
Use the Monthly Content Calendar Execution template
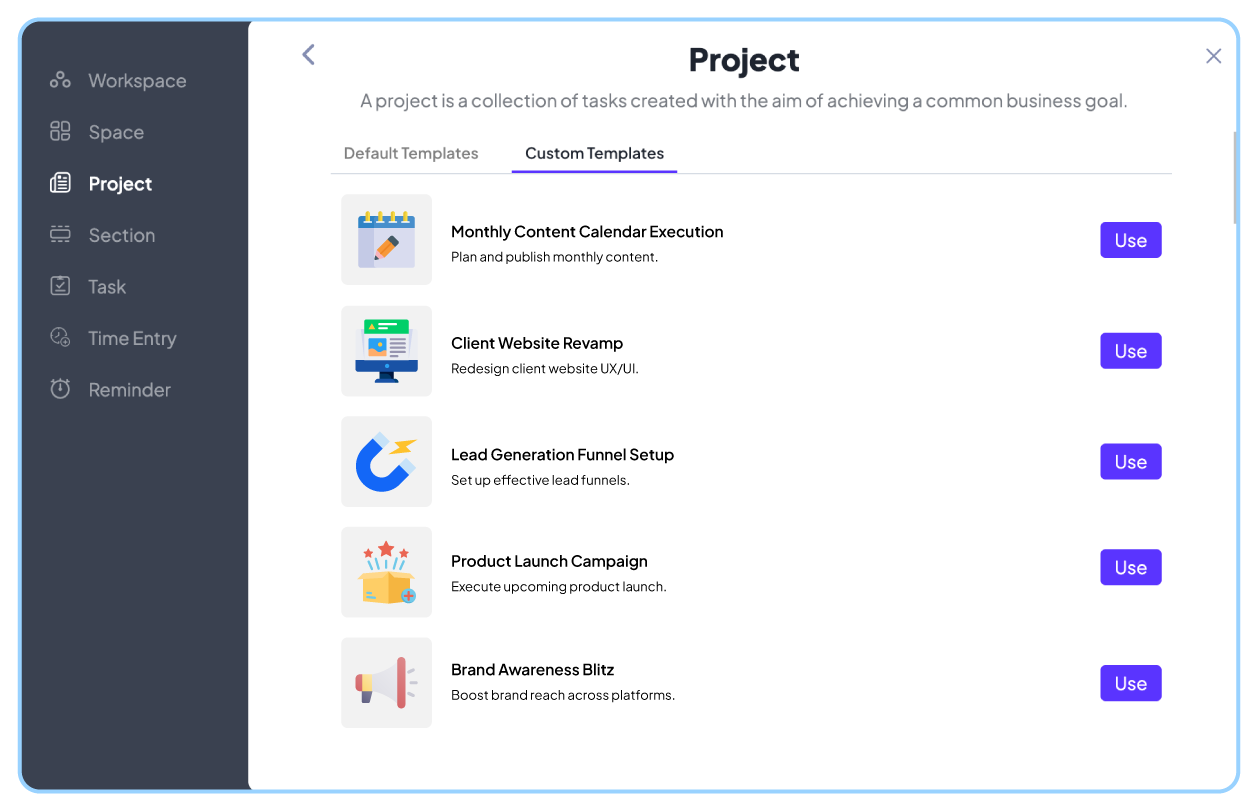tap(1131, 240)
